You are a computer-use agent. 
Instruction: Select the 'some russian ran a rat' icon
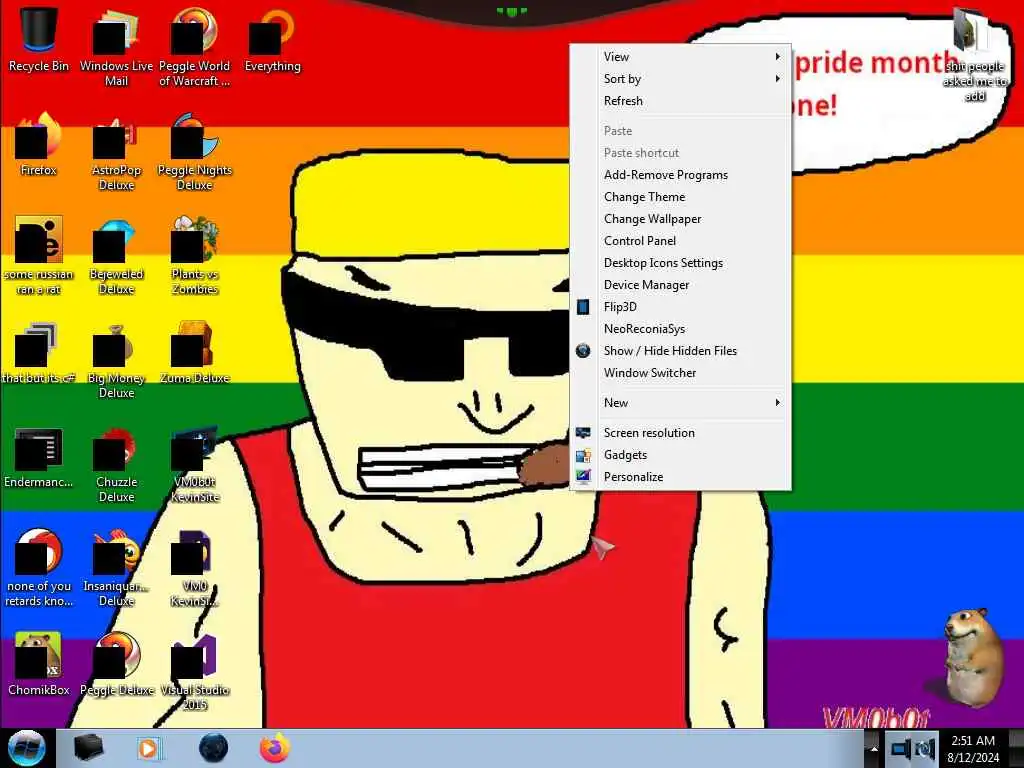39,256
